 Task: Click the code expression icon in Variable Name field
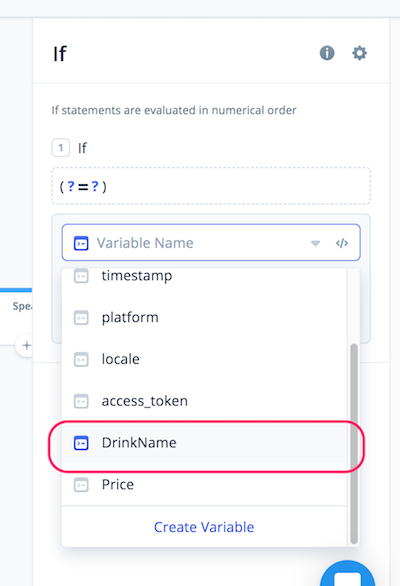pyautogui.click(x=342, y=243)
